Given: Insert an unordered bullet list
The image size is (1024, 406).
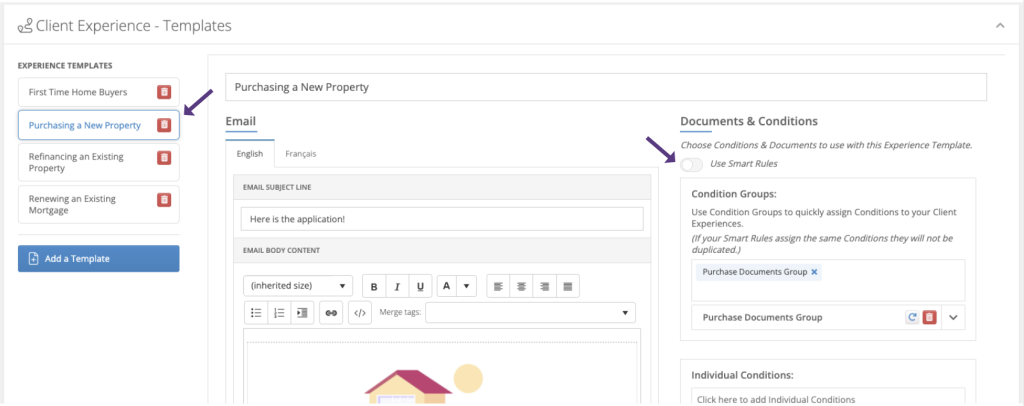Looking at the screenshot, I should tap(256, 313).
